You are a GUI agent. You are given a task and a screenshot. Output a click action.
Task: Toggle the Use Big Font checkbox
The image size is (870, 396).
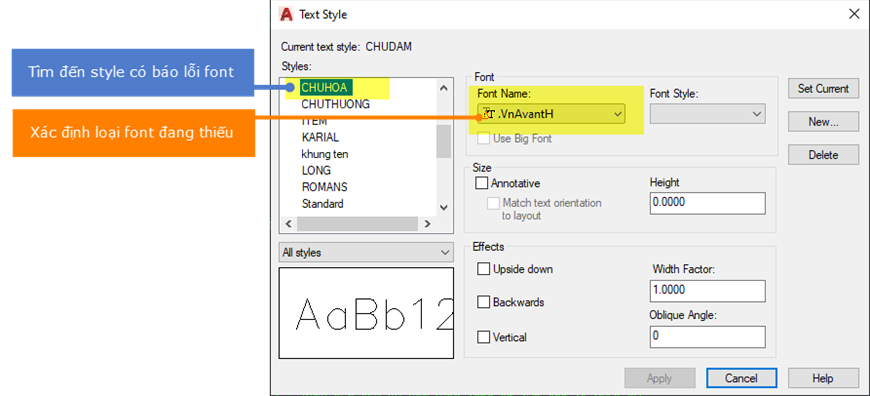[x=483, y=139]
